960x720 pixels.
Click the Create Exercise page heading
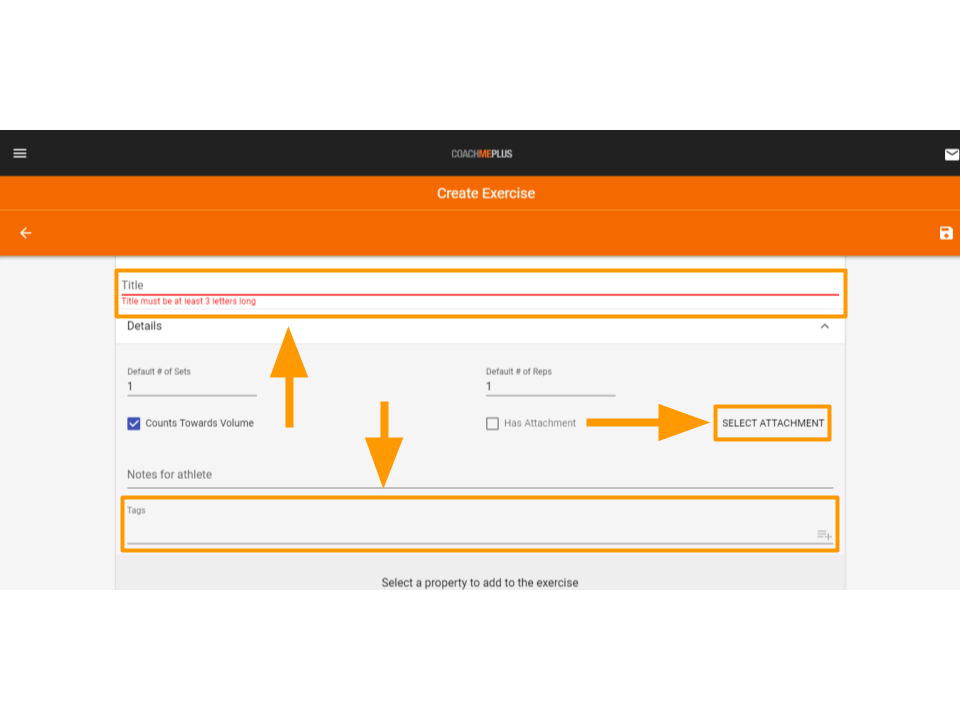pyautogui.click(x=485, y=193)
